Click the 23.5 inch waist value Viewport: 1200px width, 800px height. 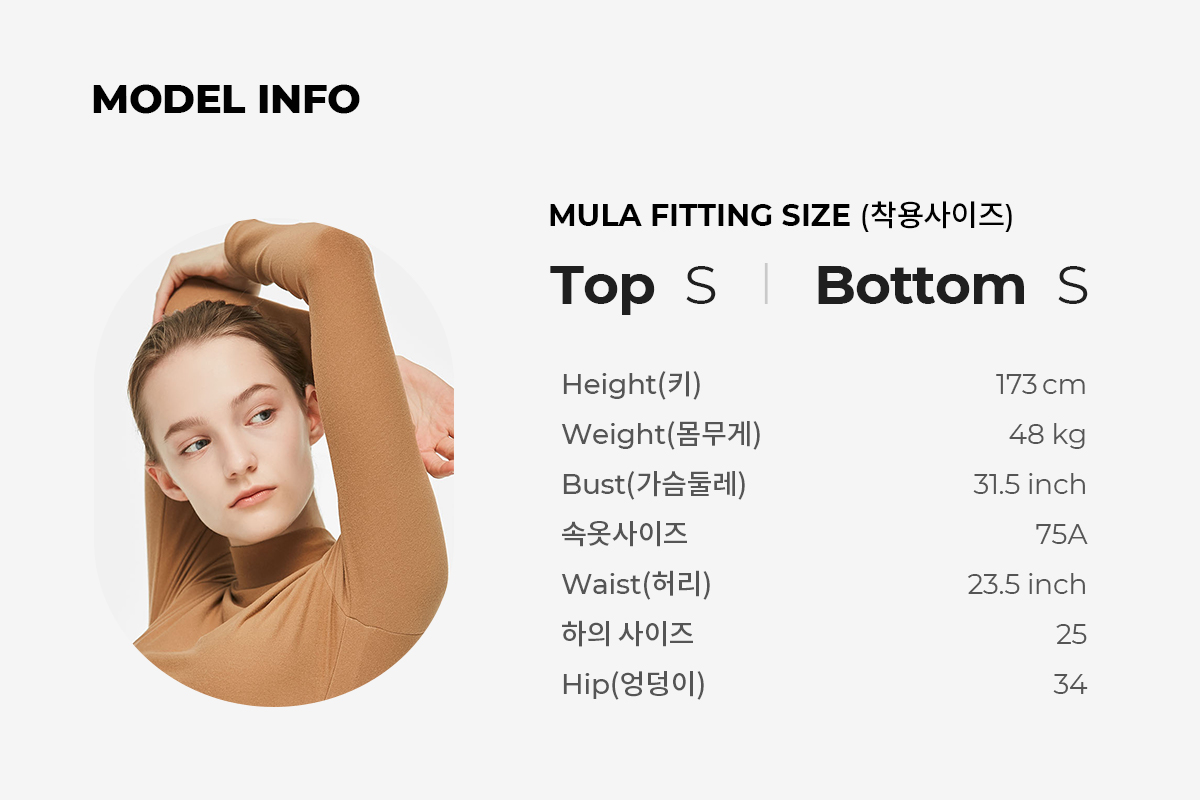(1027, 585)
